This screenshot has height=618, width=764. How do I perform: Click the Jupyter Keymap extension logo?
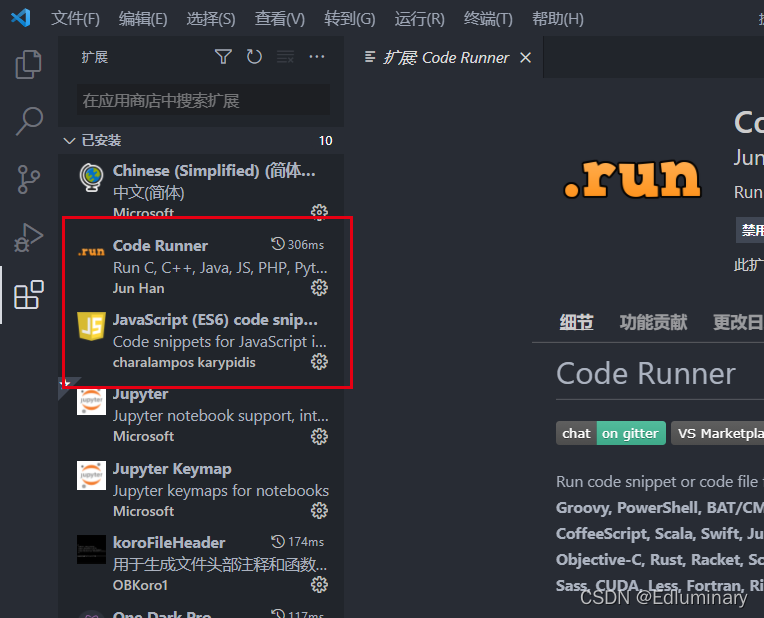pos(91,475)
